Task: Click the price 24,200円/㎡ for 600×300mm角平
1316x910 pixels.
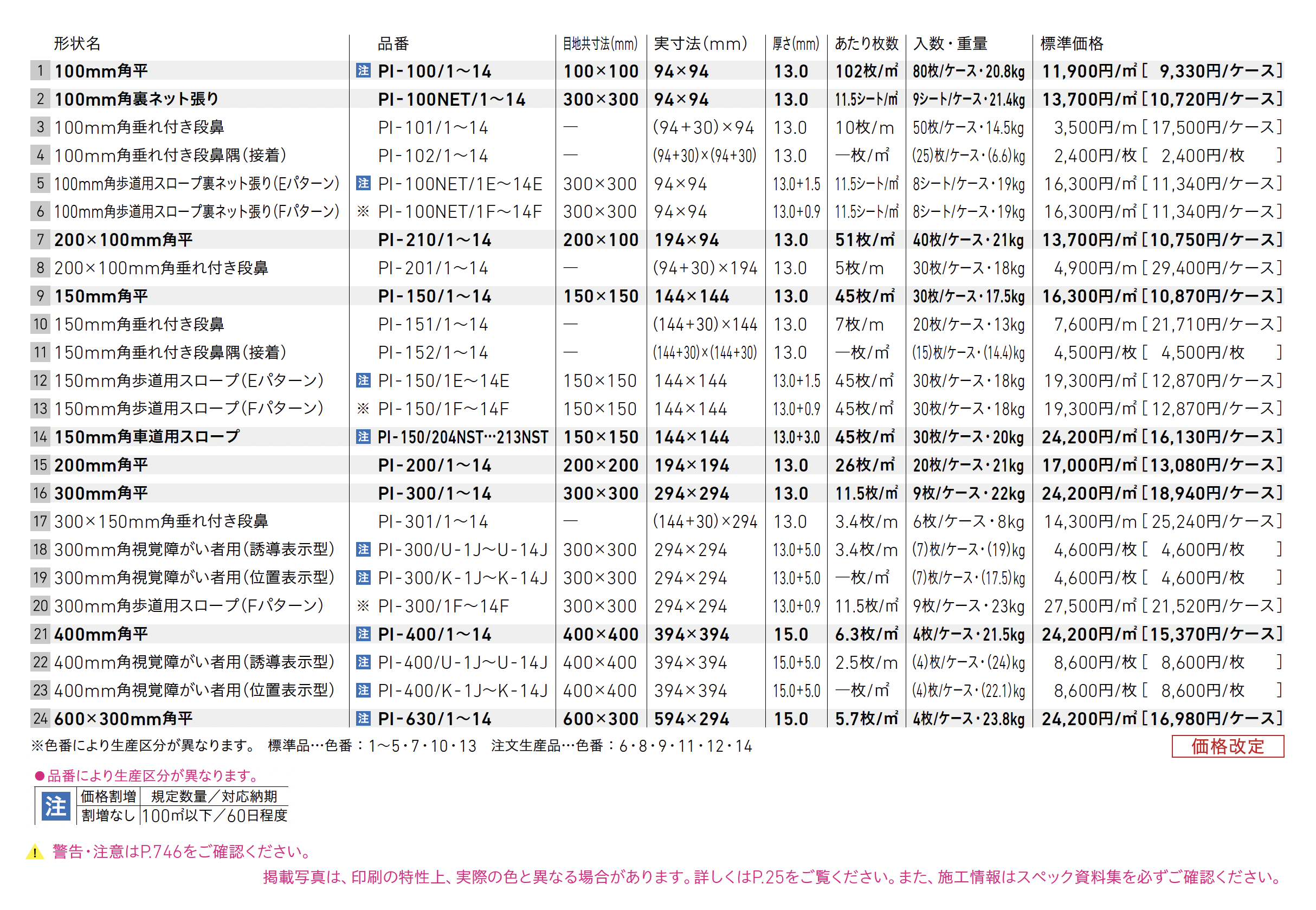Action: click(x=1089, y=719)
